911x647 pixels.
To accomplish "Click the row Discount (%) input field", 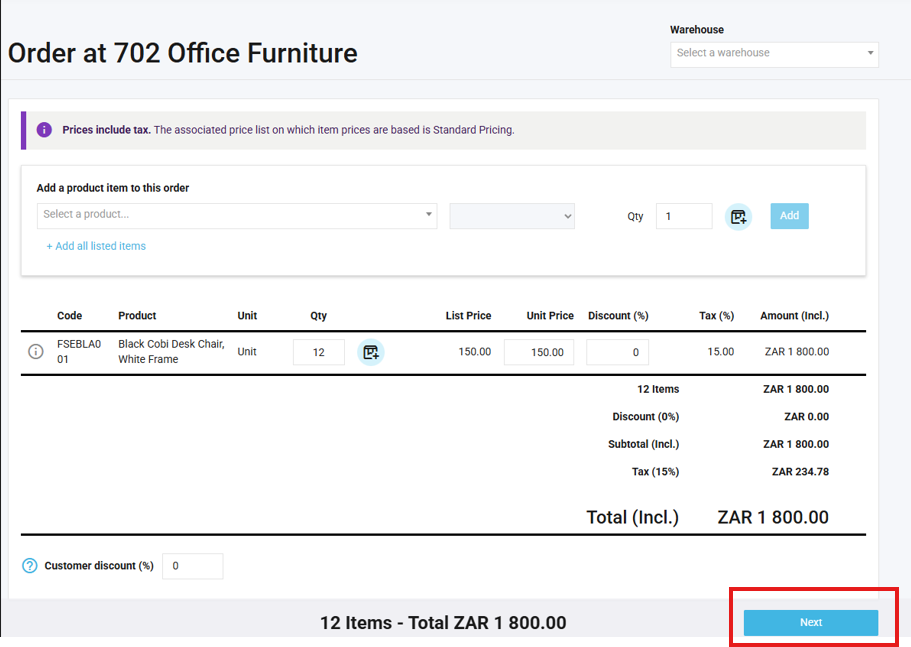I will pyautogui.click(x=617, y=352).
